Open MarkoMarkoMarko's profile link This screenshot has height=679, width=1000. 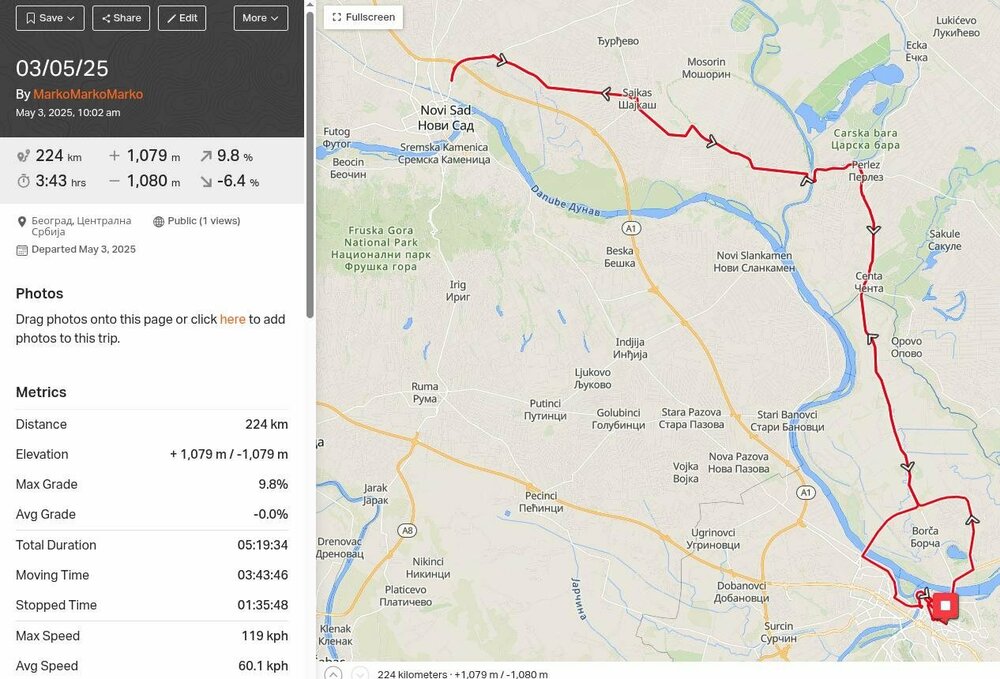(88, 94)
